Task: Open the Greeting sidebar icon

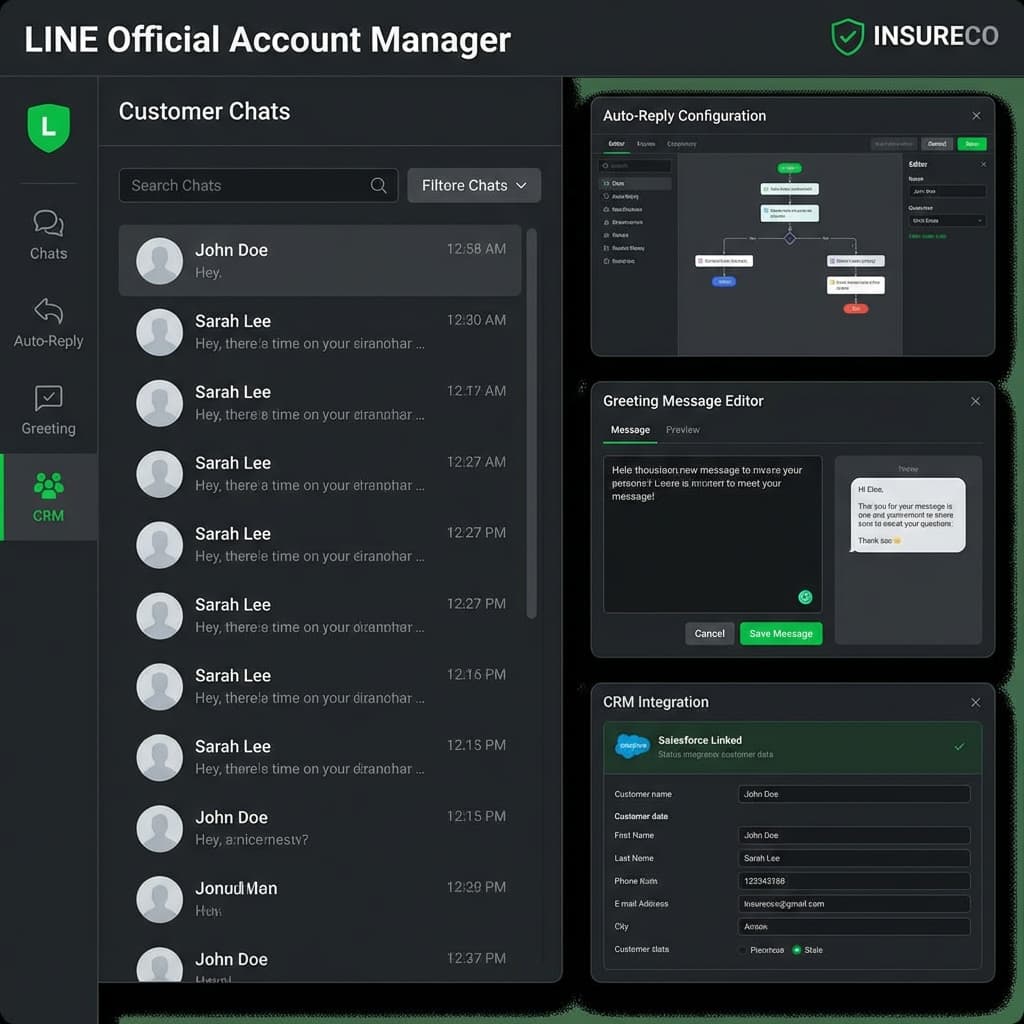Action: pos(48,410)
